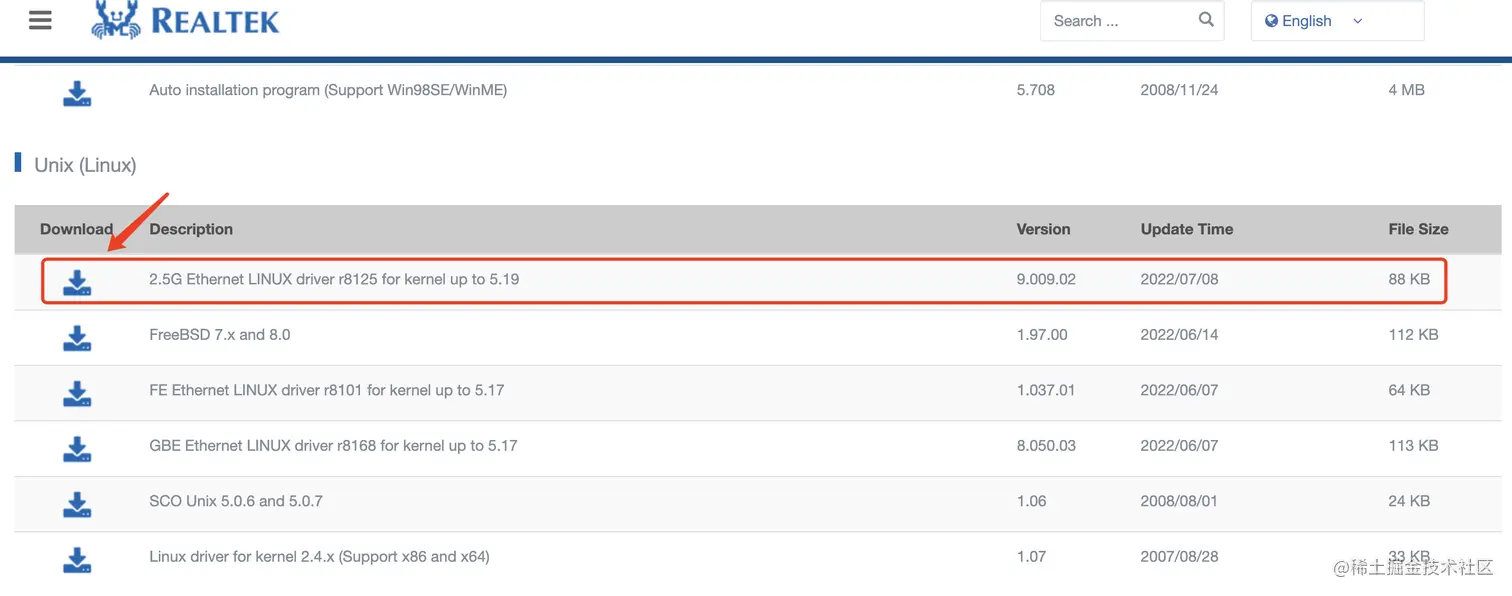Download the Linux kernel 2.4.x driver
Viewport: 1512px width, 596px height.
pos(77,560)
